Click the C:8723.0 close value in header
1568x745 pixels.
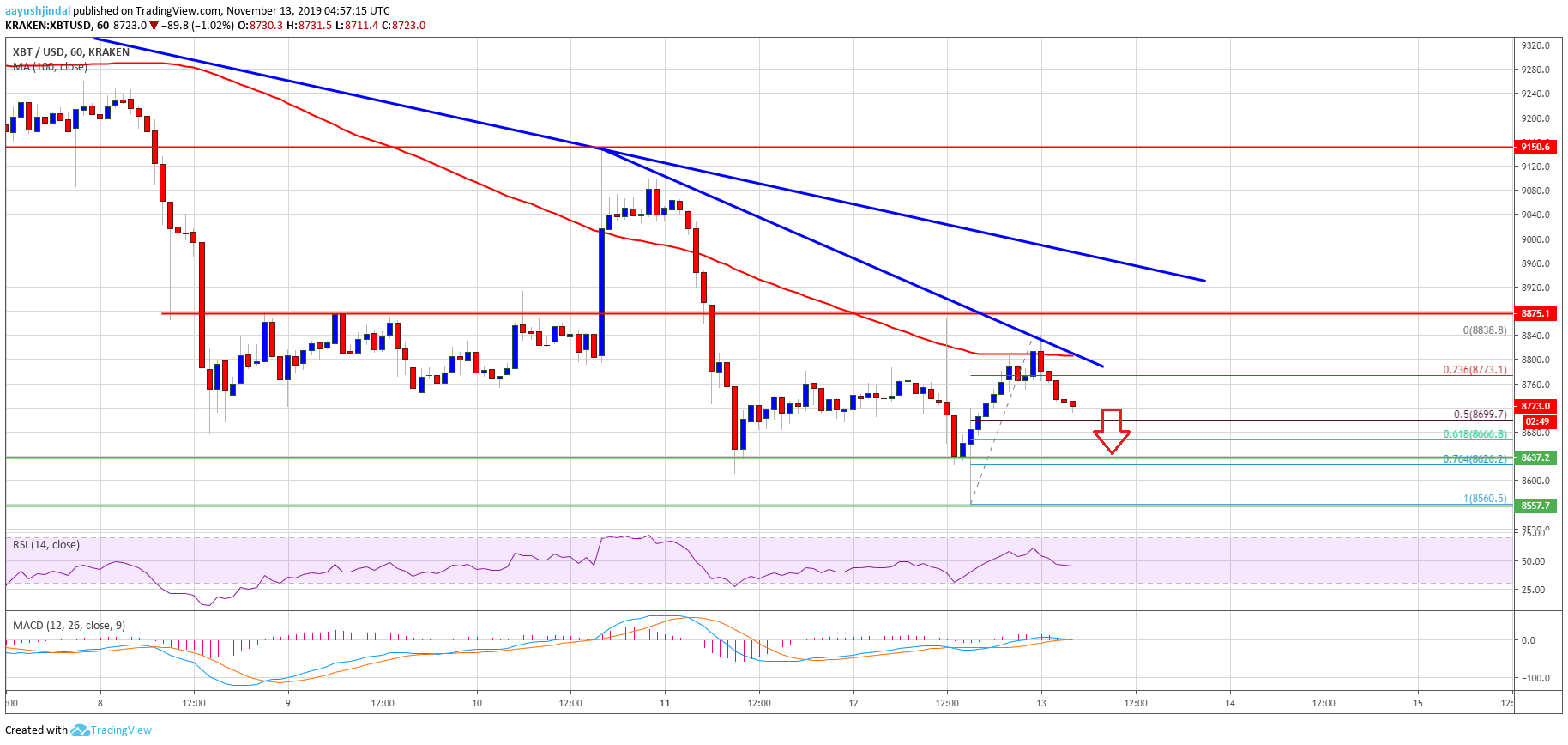[403, 26]
